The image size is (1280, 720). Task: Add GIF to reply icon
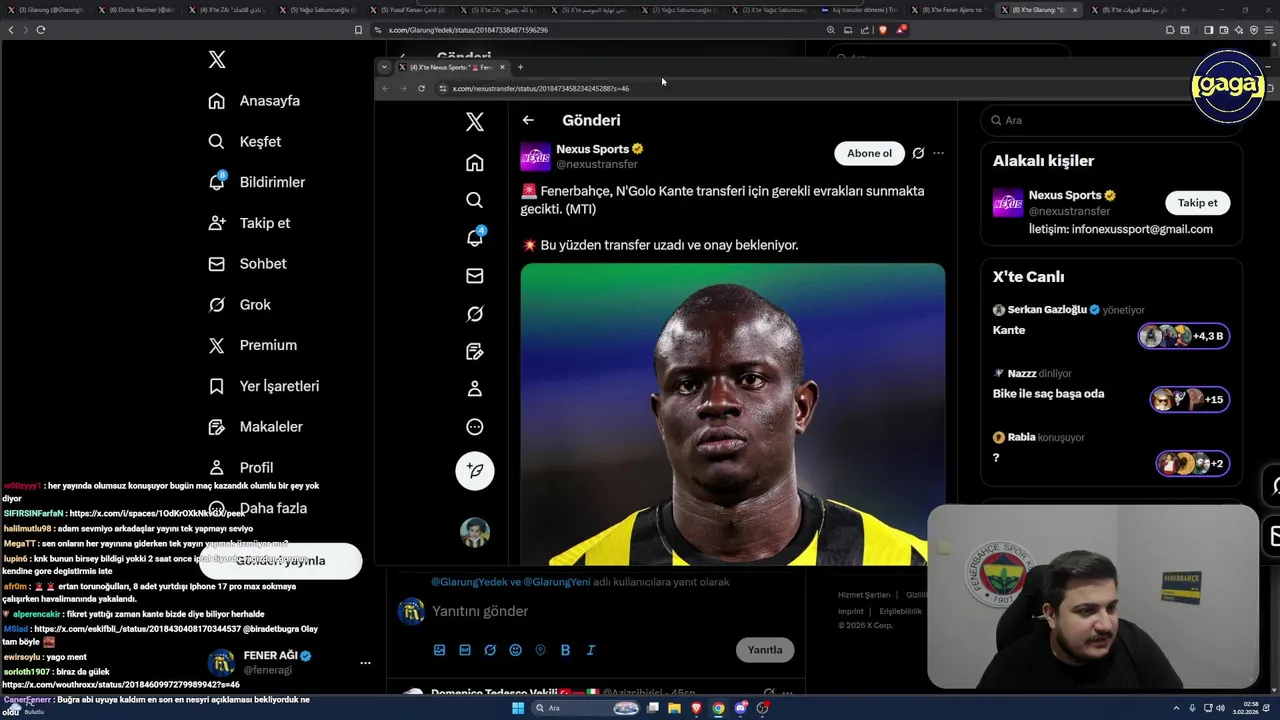coord(465,650)
